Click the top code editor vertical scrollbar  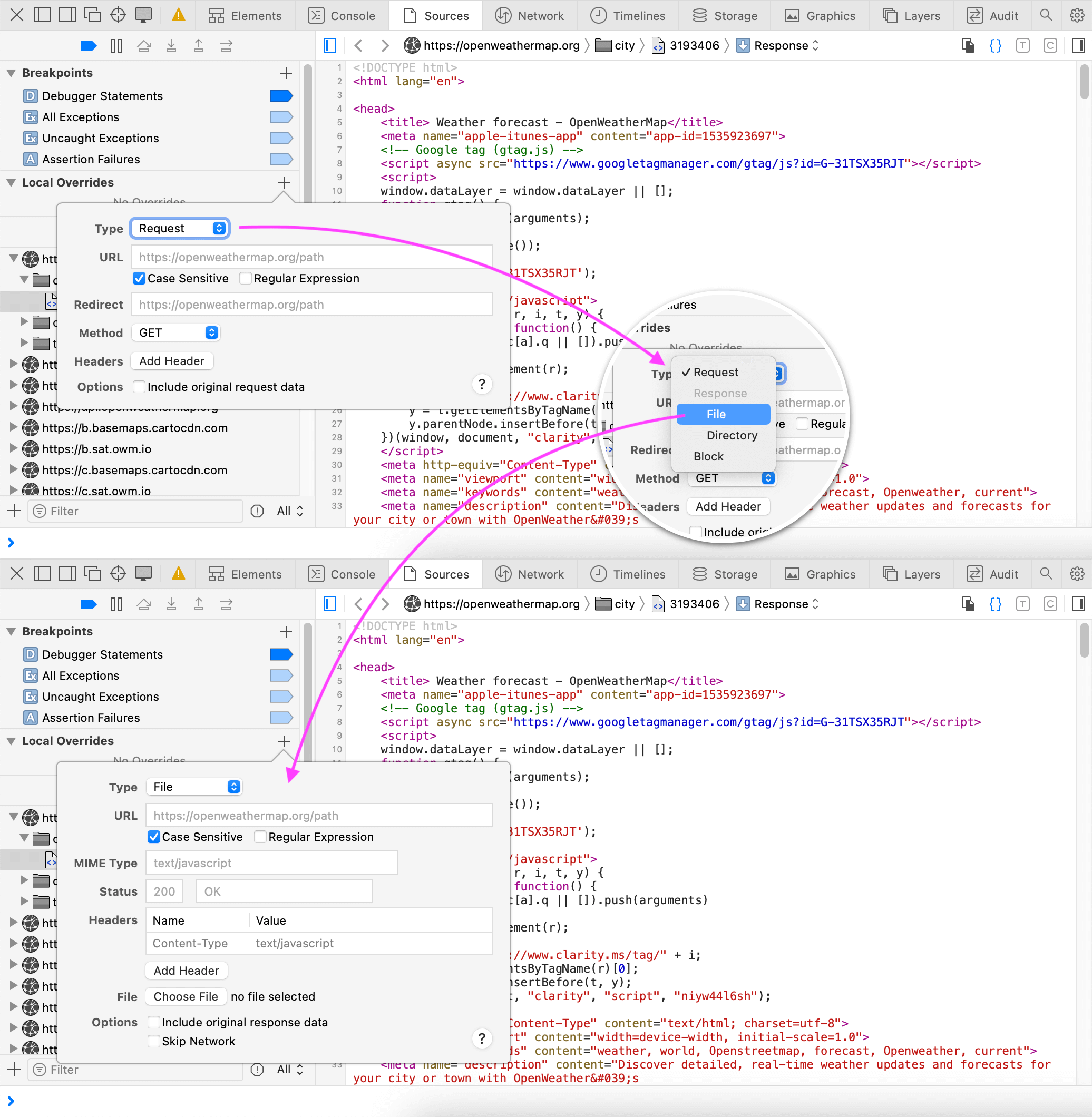pos(1084,82)
